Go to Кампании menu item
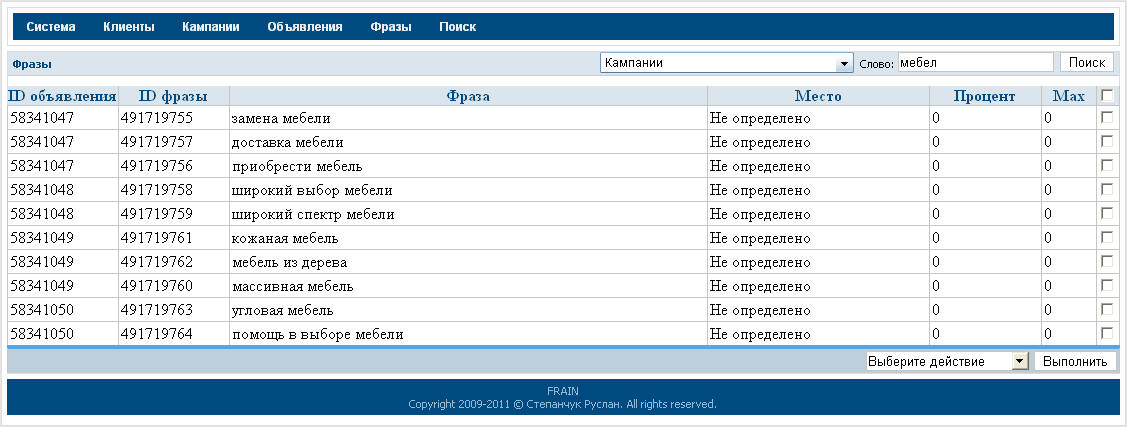Image resolution: width=1127 pixels, height=427 pixels. [x=210, y=27]
